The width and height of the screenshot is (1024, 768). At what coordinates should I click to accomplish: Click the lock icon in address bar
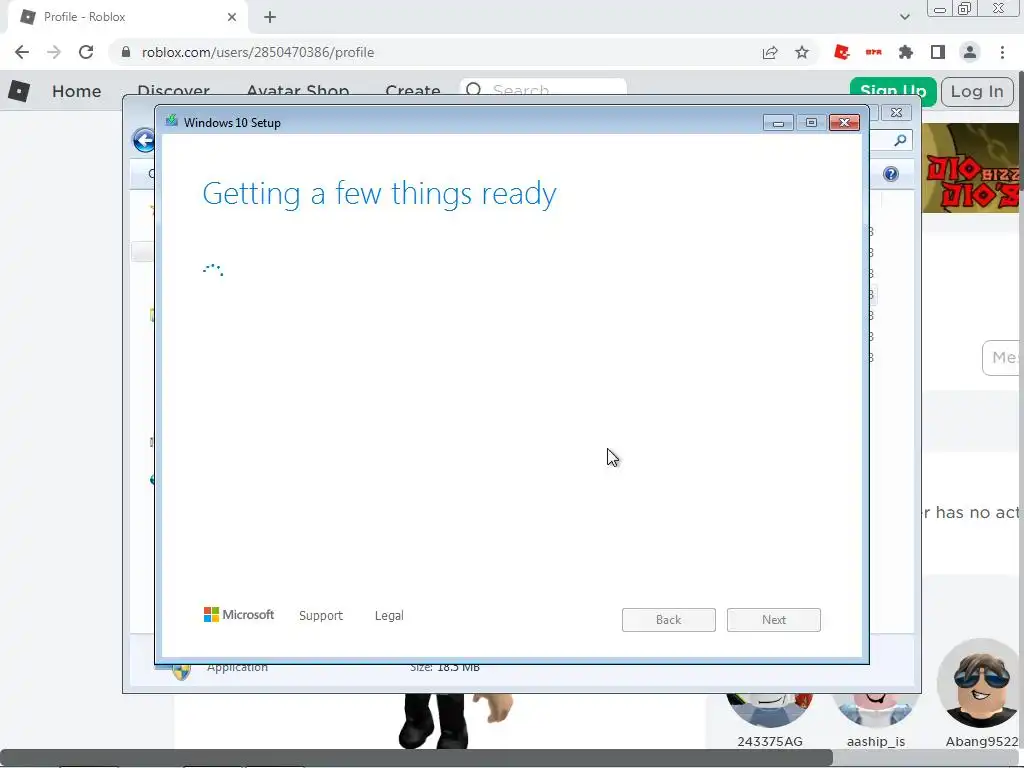pos(126,52)
